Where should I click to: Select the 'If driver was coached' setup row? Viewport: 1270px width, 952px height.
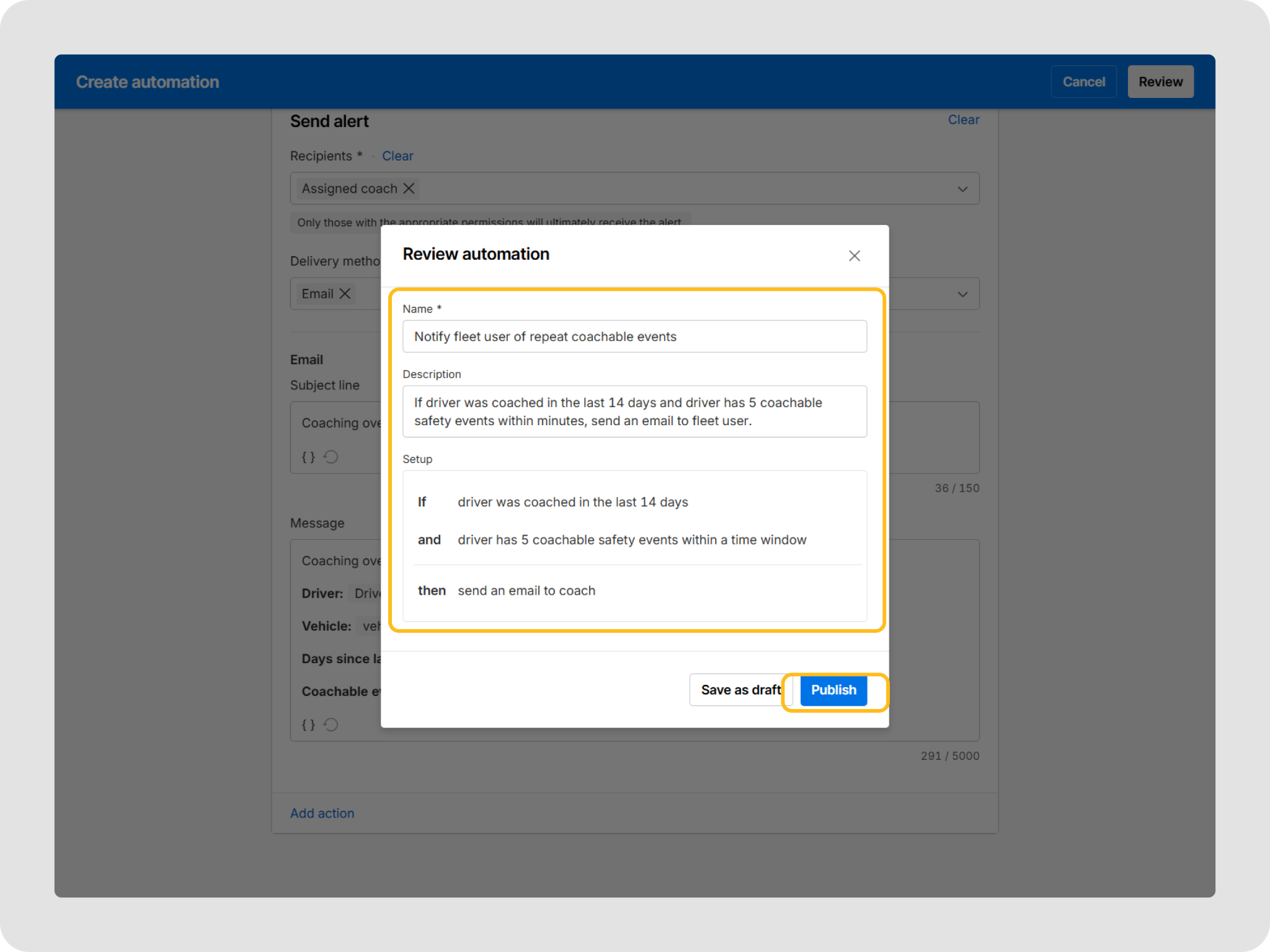[572, 502]
